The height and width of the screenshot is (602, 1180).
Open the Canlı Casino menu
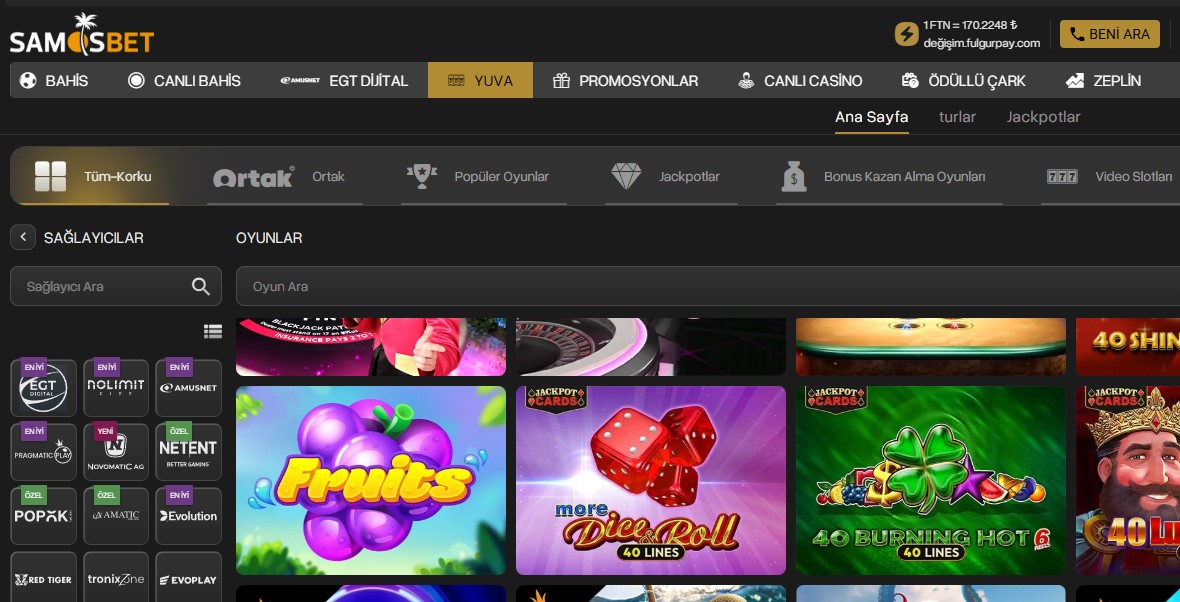pyautogui.click(x=800, y=81)
